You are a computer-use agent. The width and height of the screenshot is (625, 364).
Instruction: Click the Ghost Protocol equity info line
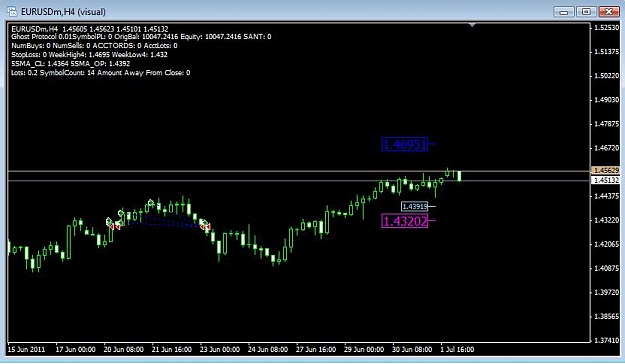coord(141,37)
